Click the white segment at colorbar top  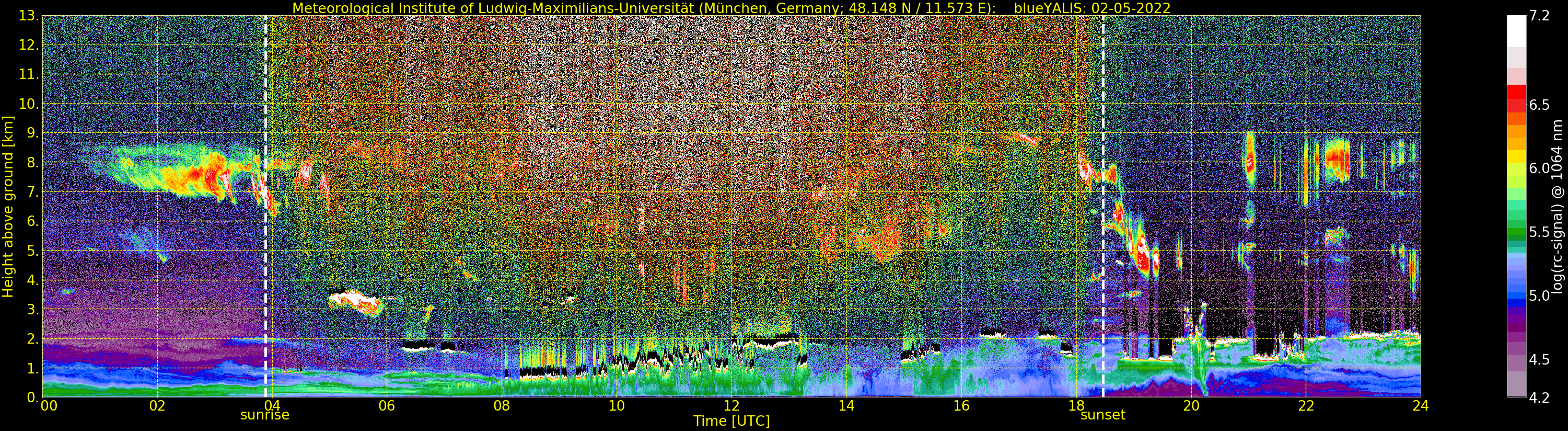[x=1516, y=31]
